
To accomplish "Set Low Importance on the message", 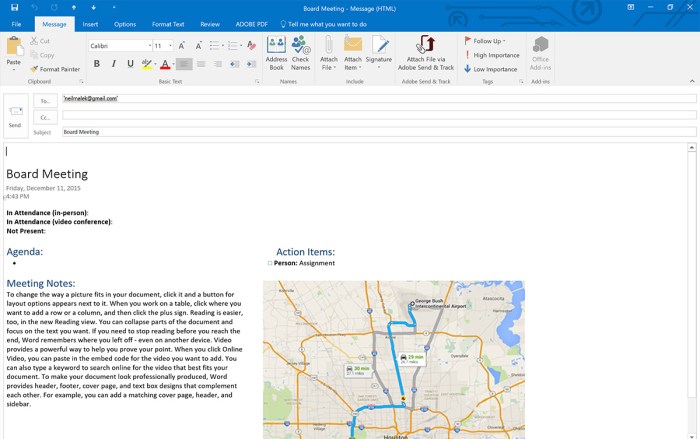I will pyautogui.click(x=490, y=69).
